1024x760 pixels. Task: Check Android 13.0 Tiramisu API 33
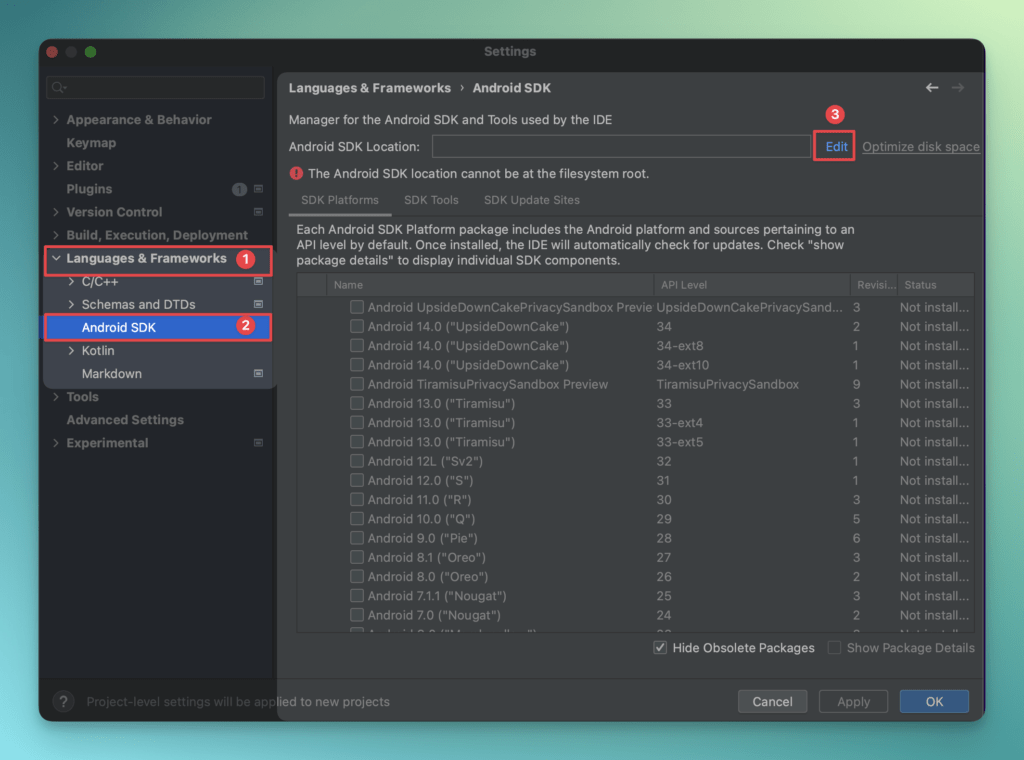[357, 403]
